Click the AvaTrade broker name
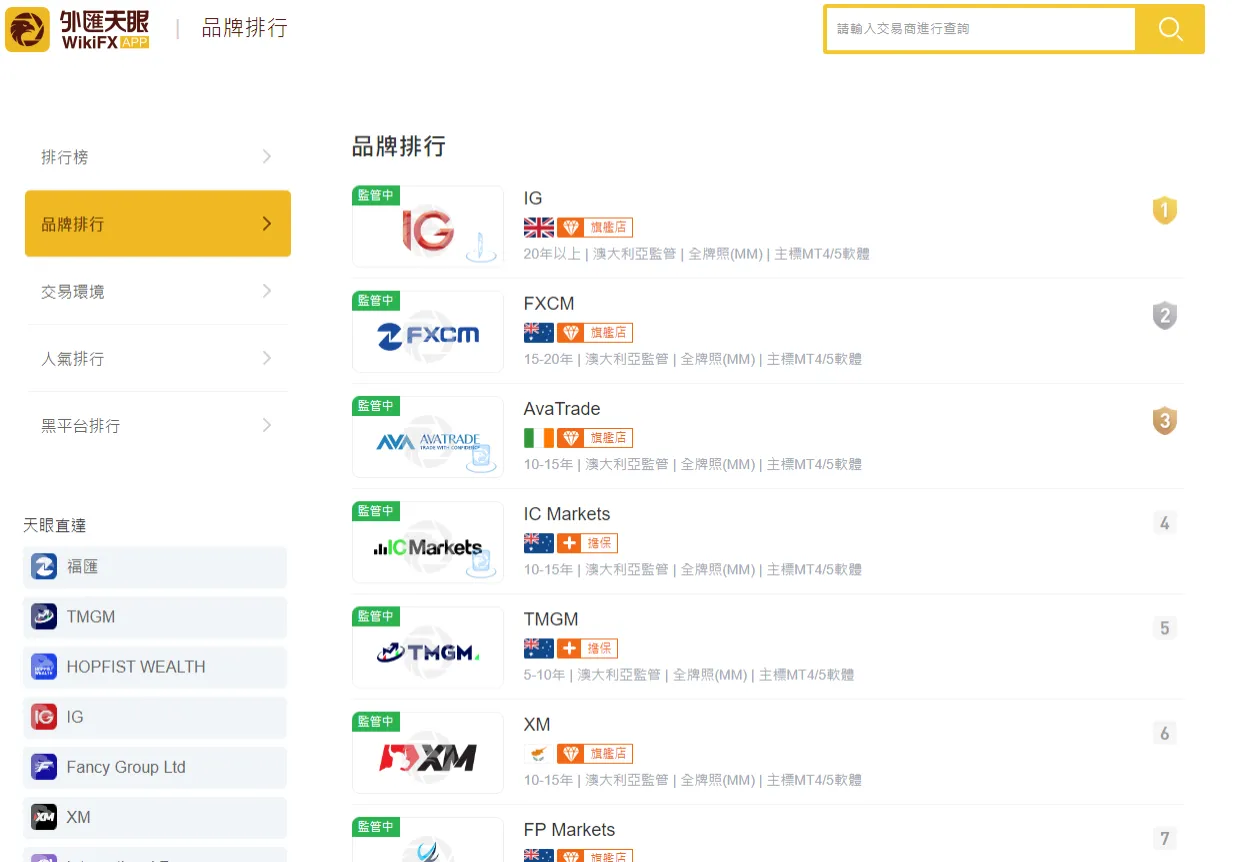Image resolution: width=1252 pixels, height=862 pixels. point(562,409)
